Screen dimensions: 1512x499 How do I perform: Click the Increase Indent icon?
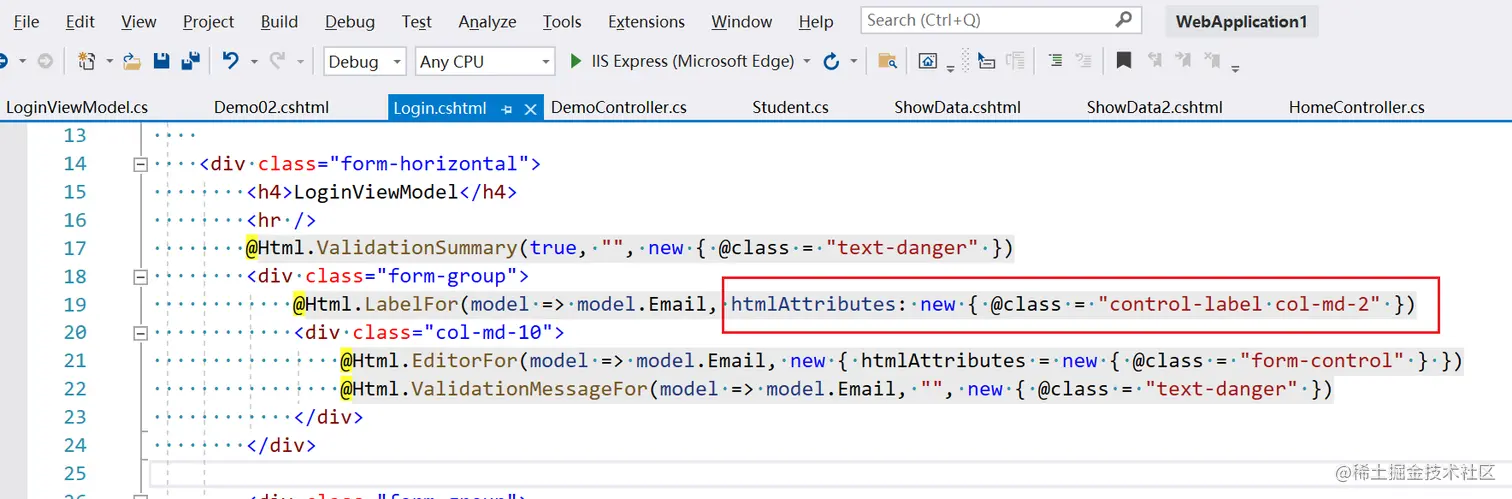[x=1055, y=61]
